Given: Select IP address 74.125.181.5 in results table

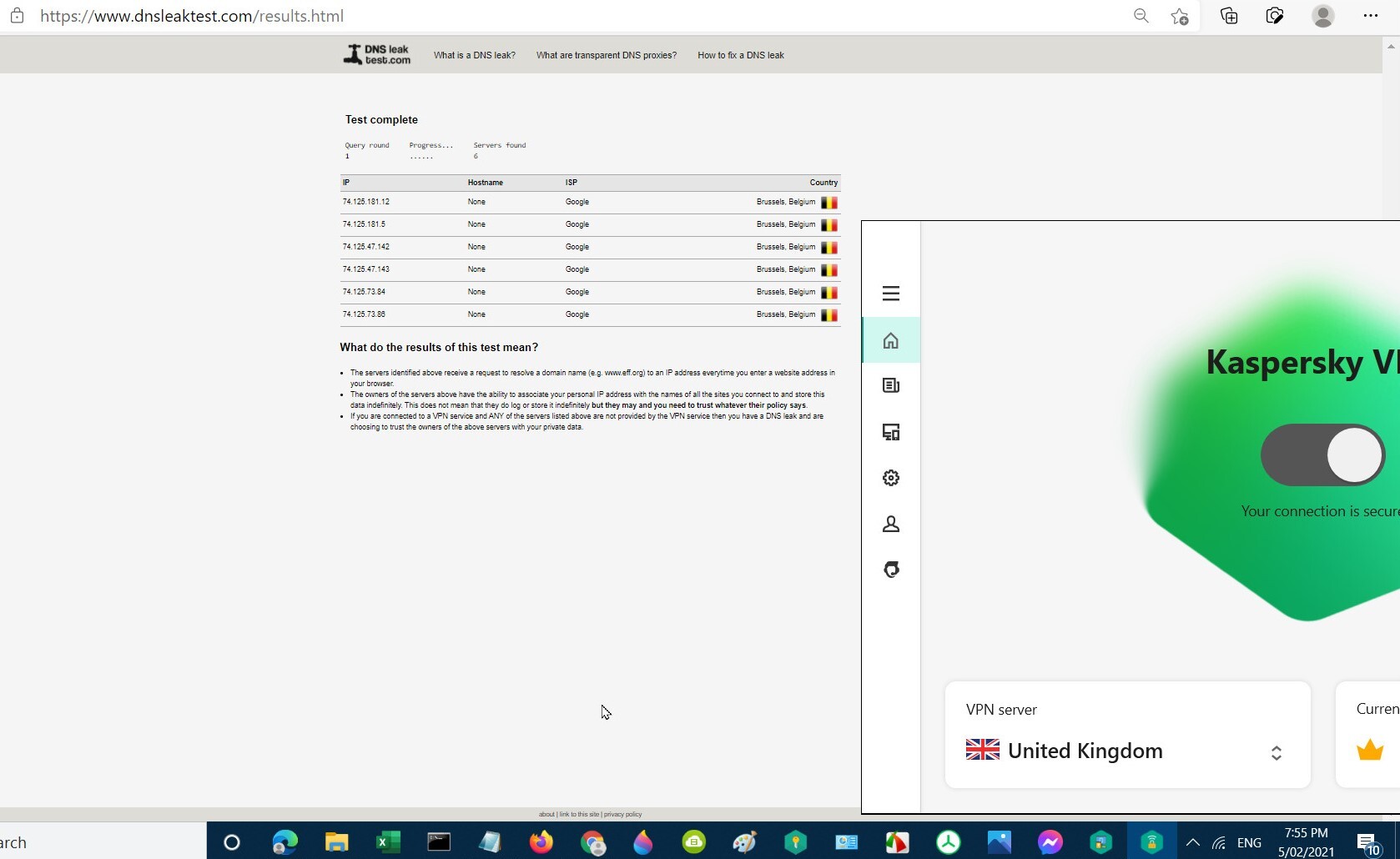Looking at the screenshot, I should pos(364,224).
